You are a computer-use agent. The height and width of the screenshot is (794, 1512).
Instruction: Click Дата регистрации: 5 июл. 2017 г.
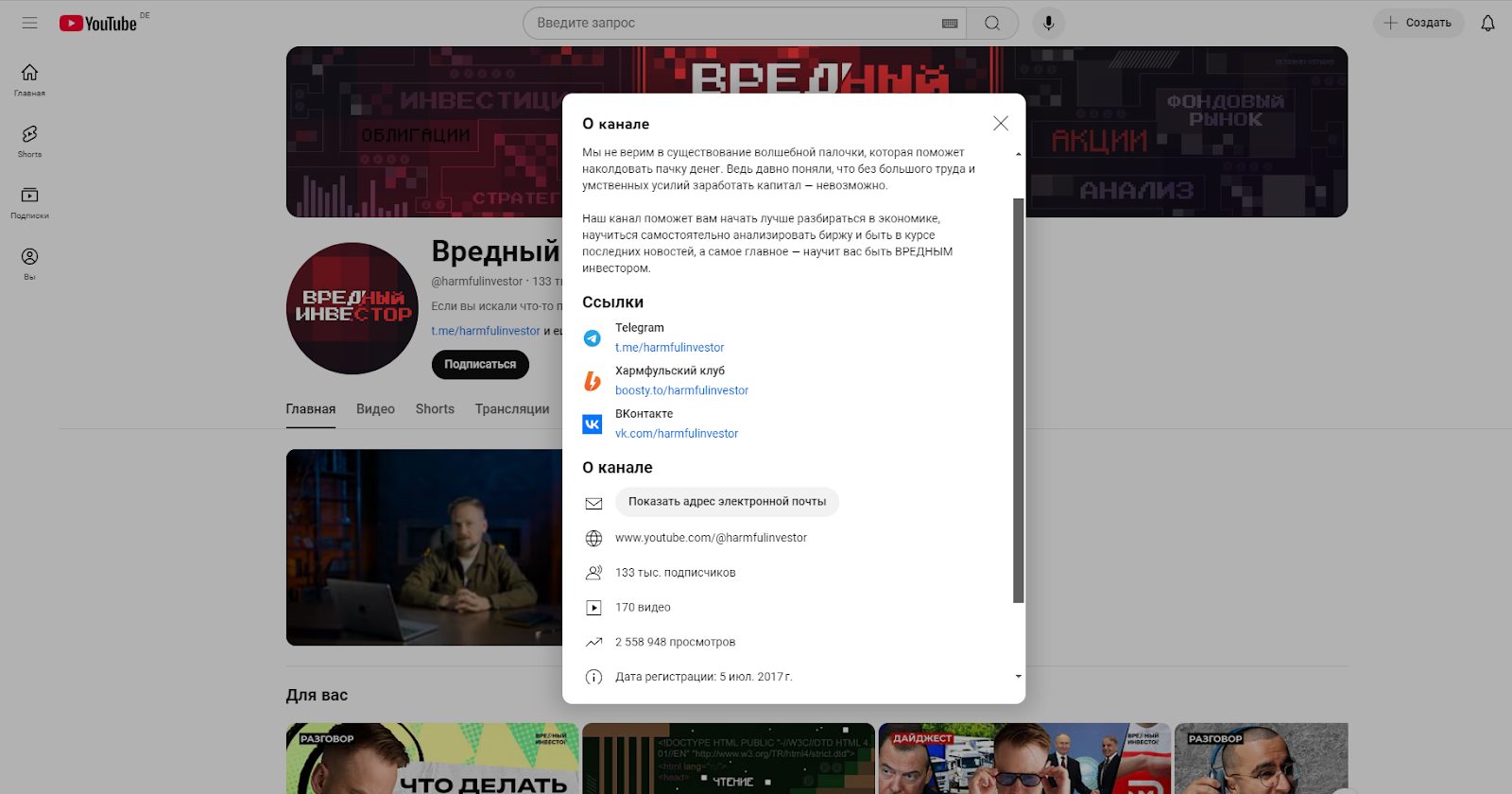[x=704, y=677]
